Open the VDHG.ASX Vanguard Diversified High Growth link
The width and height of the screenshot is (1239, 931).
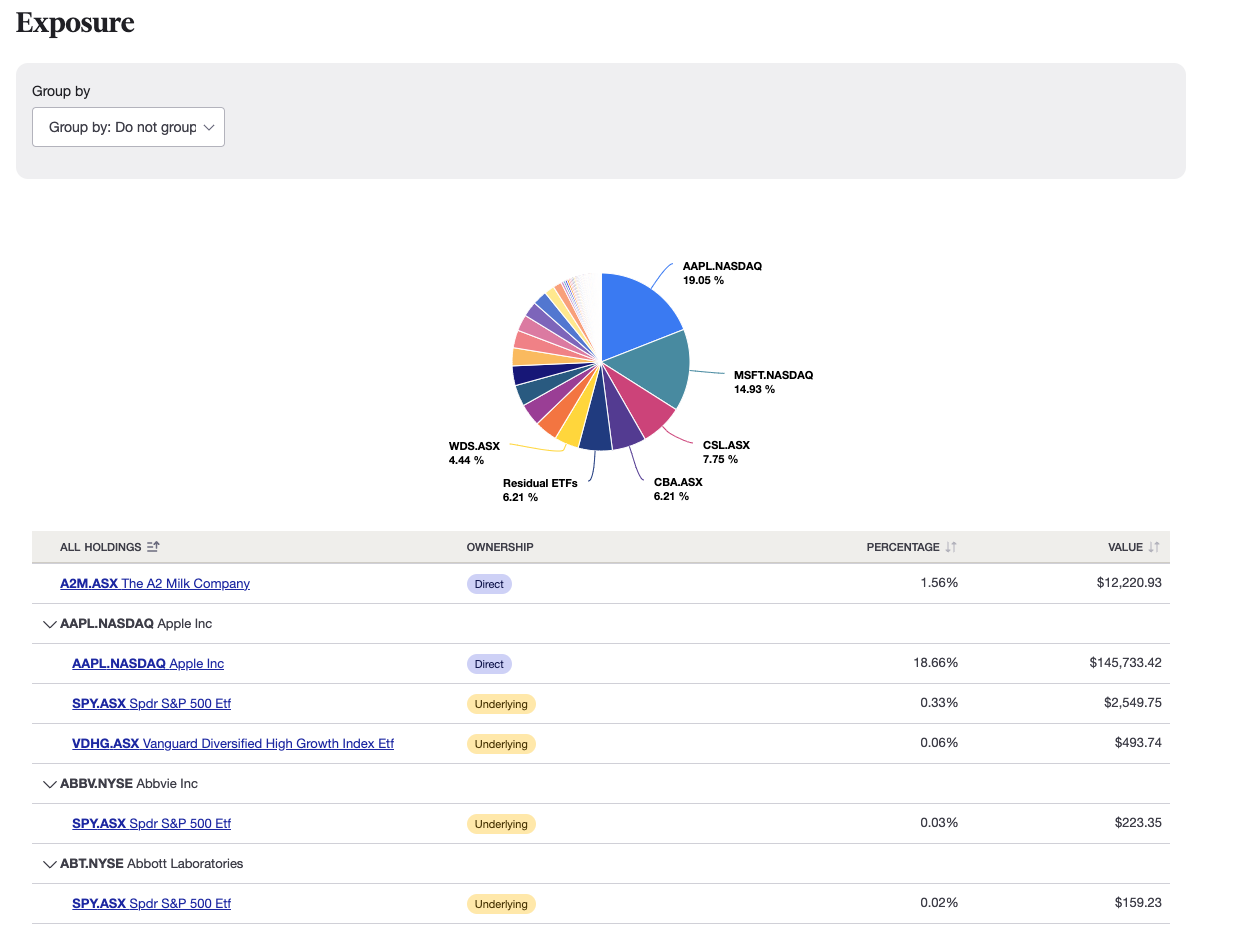(x=233, y=743)
